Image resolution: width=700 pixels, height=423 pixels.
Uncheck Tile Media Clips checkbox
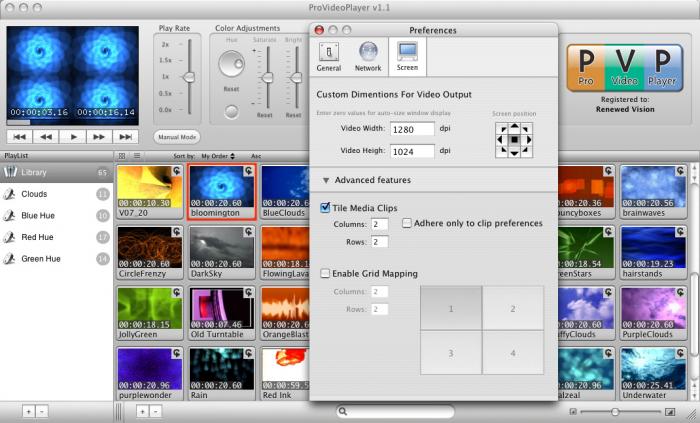click(326, 208)
